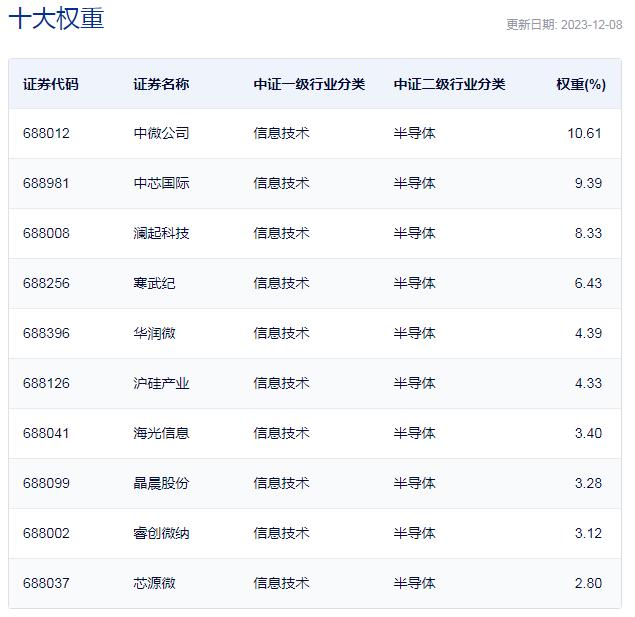Viewport: 635px width, 617px height.
Task: Select security name 沪硅产业
Action: (x=161, y=383)
